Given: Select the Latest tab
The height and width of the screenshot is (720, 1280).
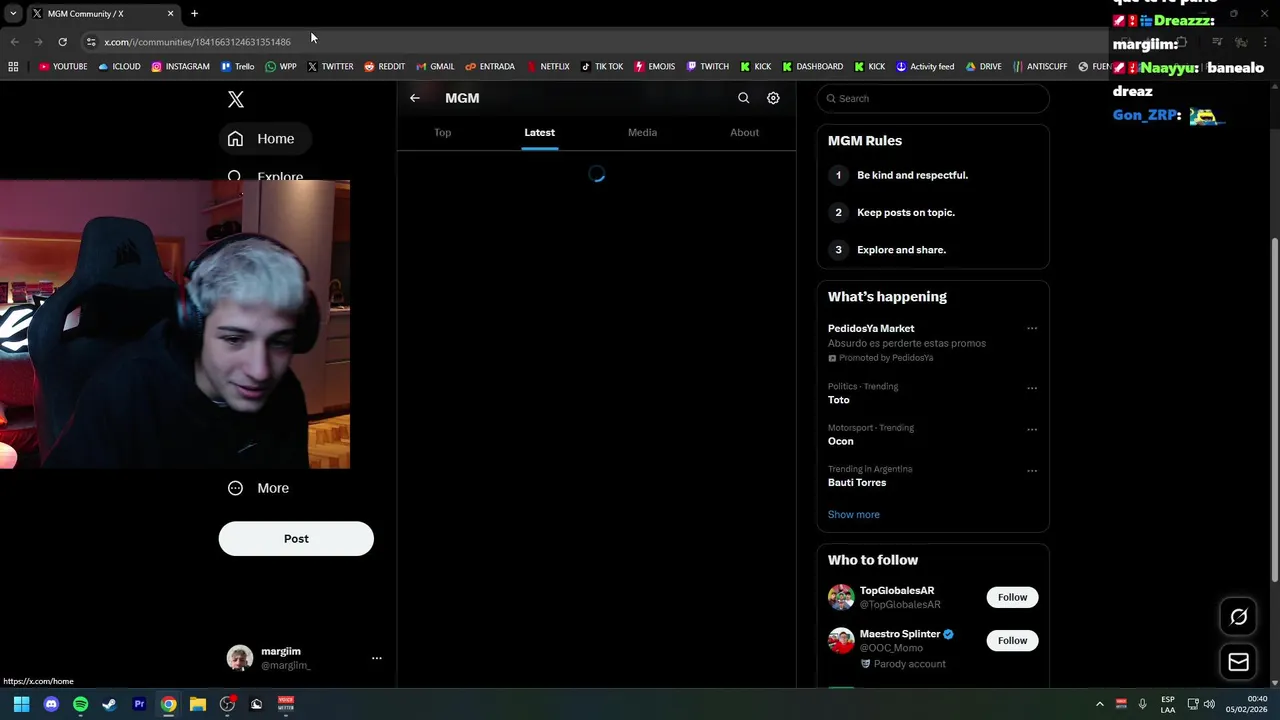Looking at the screenshot, I should (x=539, y=132).
